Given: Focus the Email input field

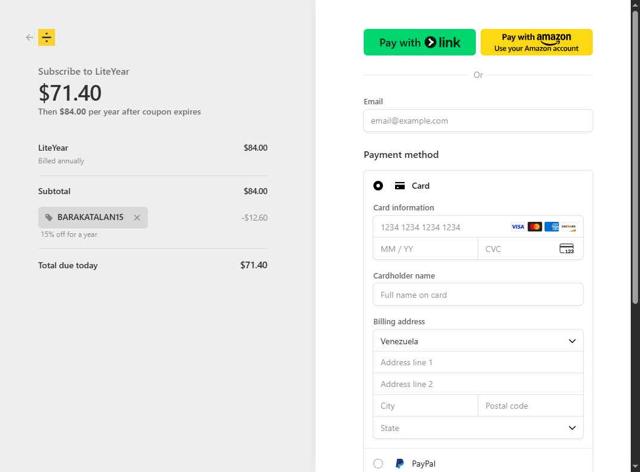Looking at the screenshot, I should click(478, 121).
